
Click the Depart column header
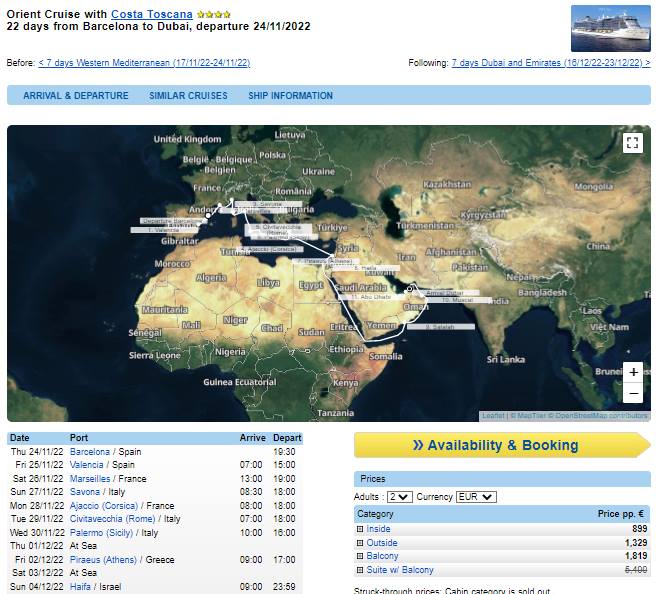pos(287,438)
